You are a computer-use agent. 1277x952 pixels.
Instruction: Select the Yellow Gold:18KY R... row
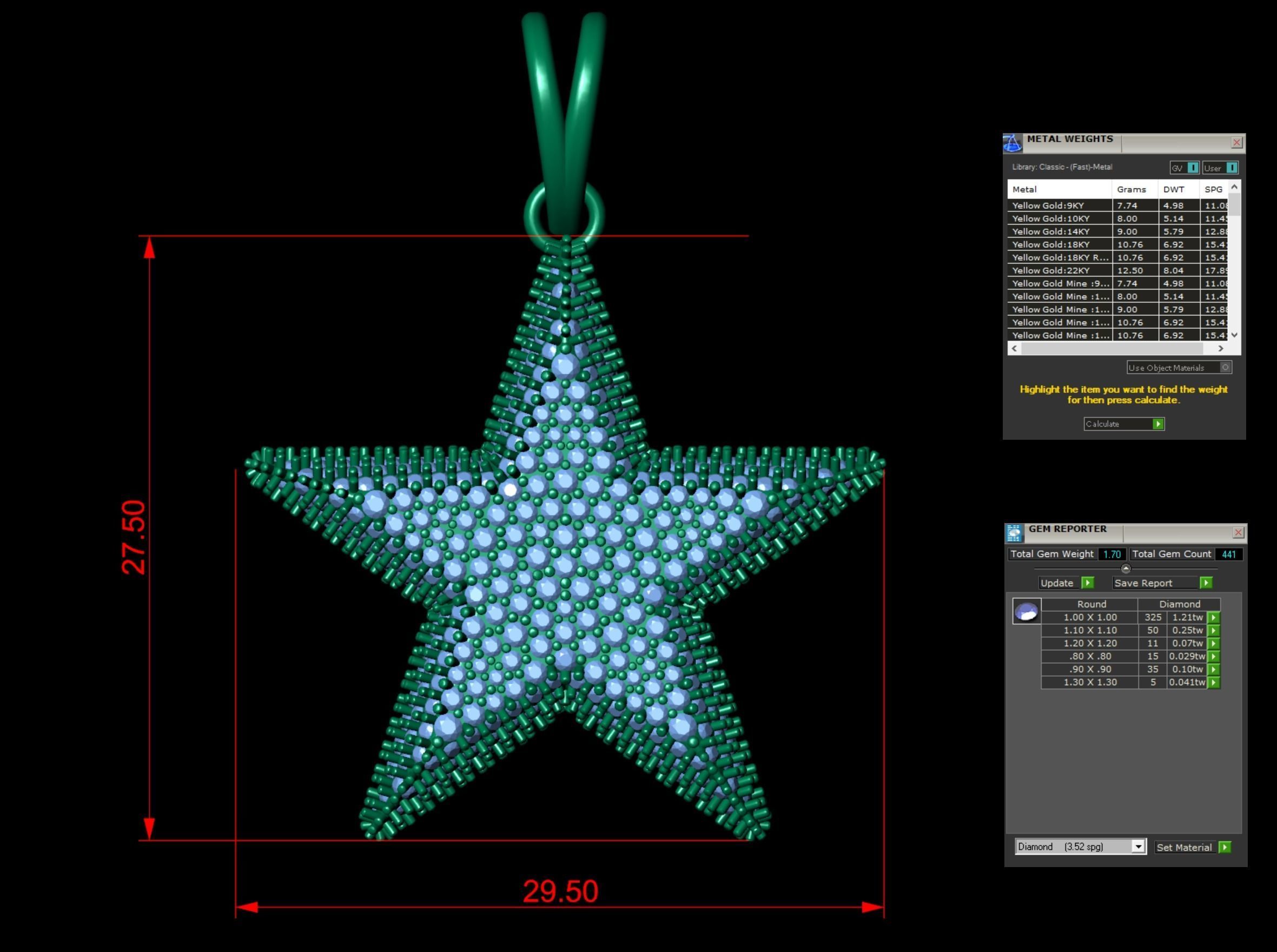point(1118,257)
